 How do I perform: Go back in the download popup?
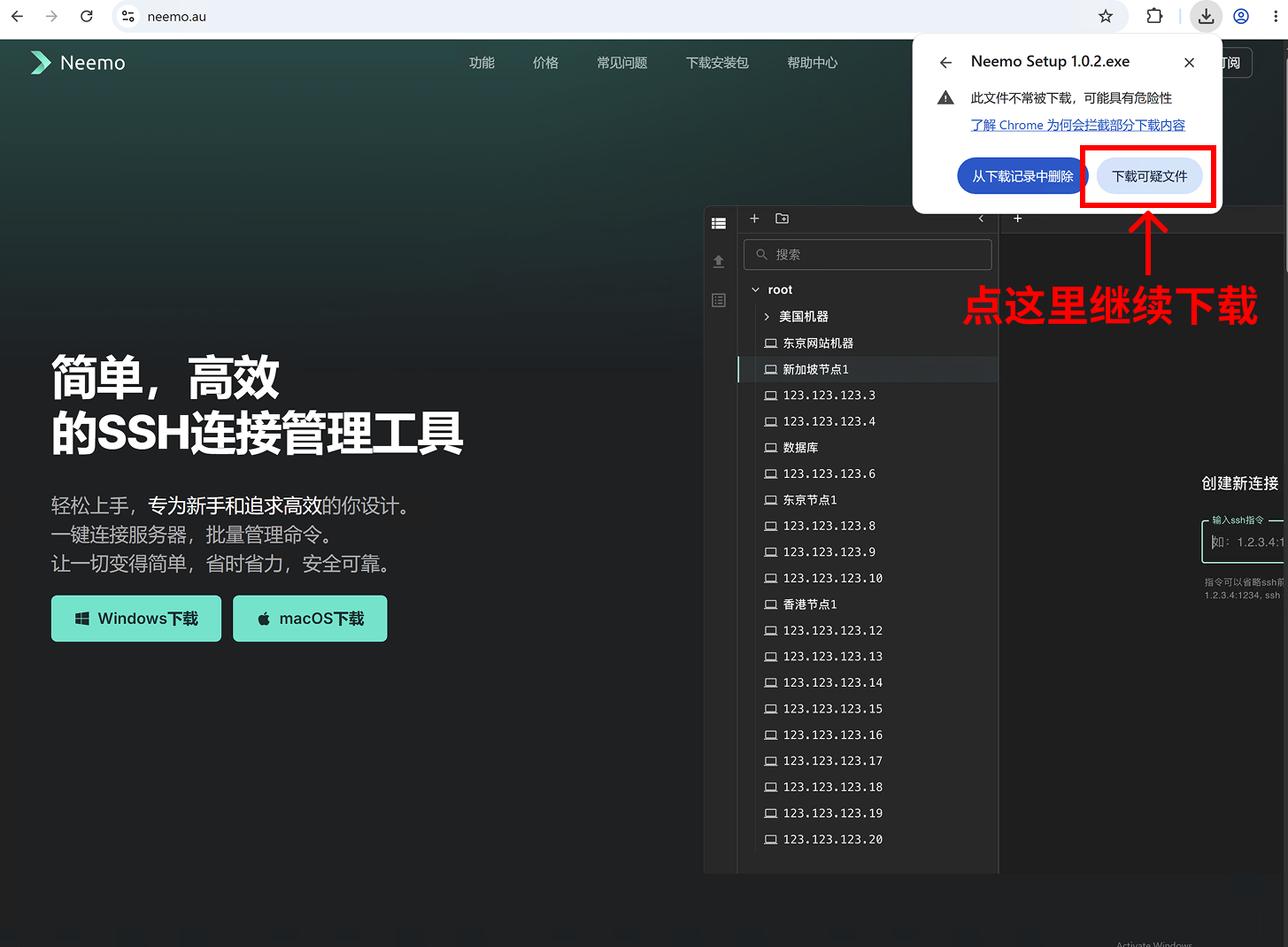coord(945,62)
